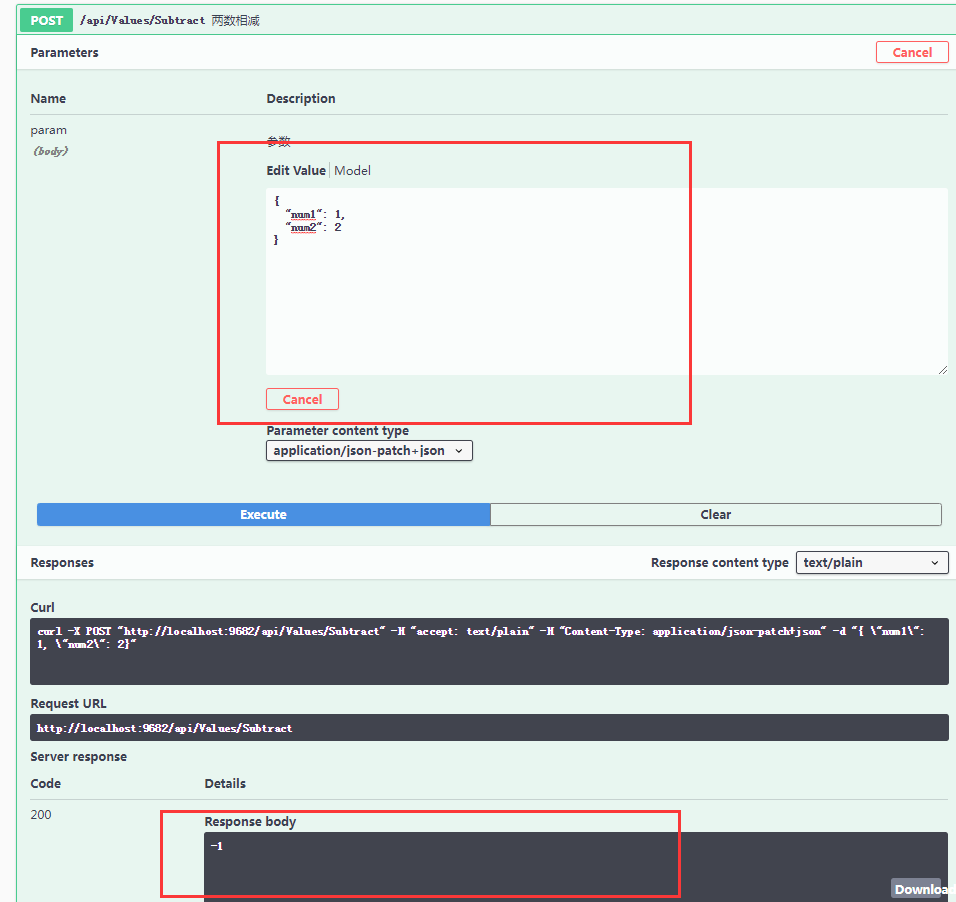Switch to the Edit Value tab
The width and height of the screenshot is (956, 902).
tap(295, 170)
